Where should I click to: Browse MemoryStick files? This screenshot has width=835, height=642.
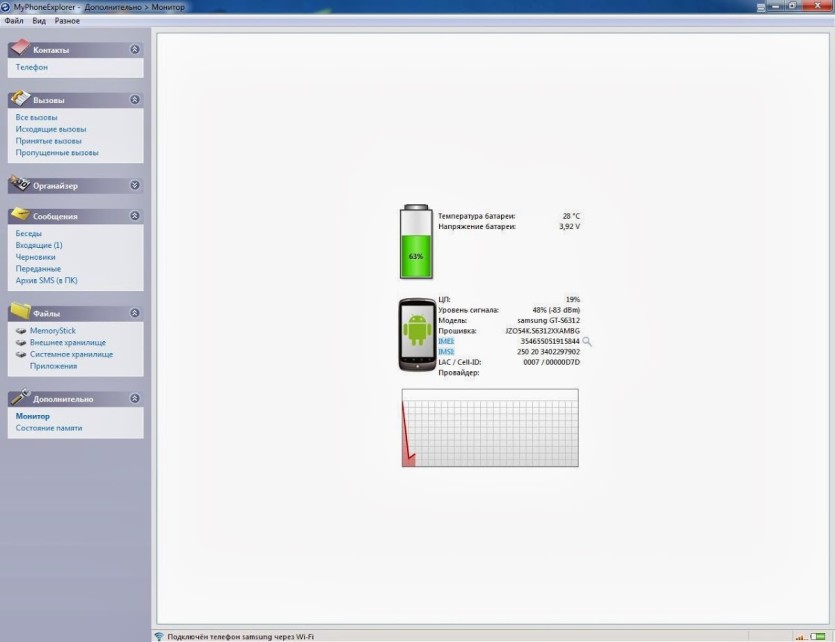[53, 331]
